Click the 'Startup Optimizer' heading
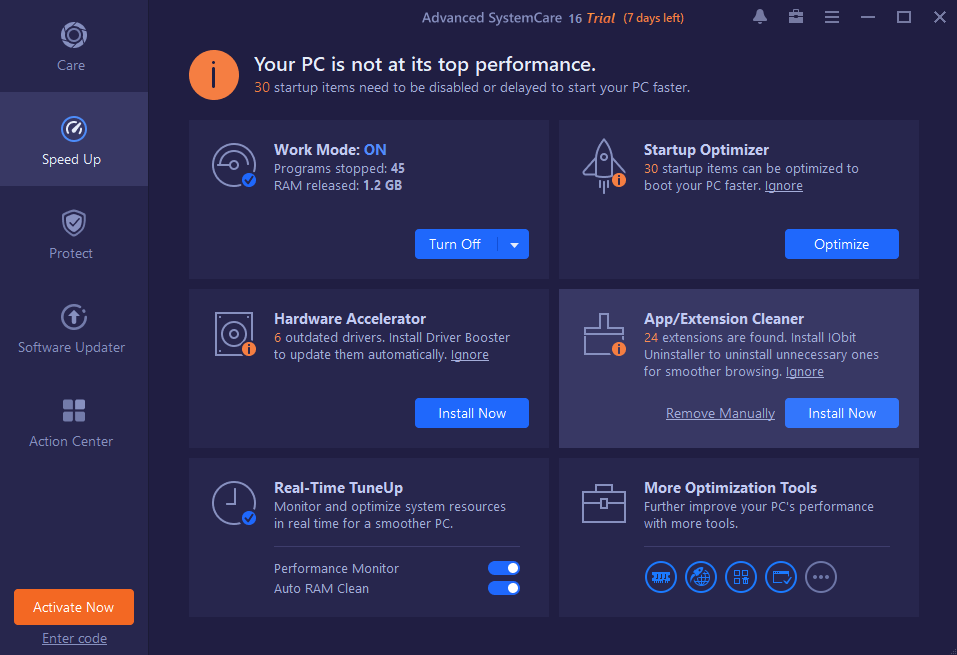This screenshot has height=655, width=957. click(706, 150)
